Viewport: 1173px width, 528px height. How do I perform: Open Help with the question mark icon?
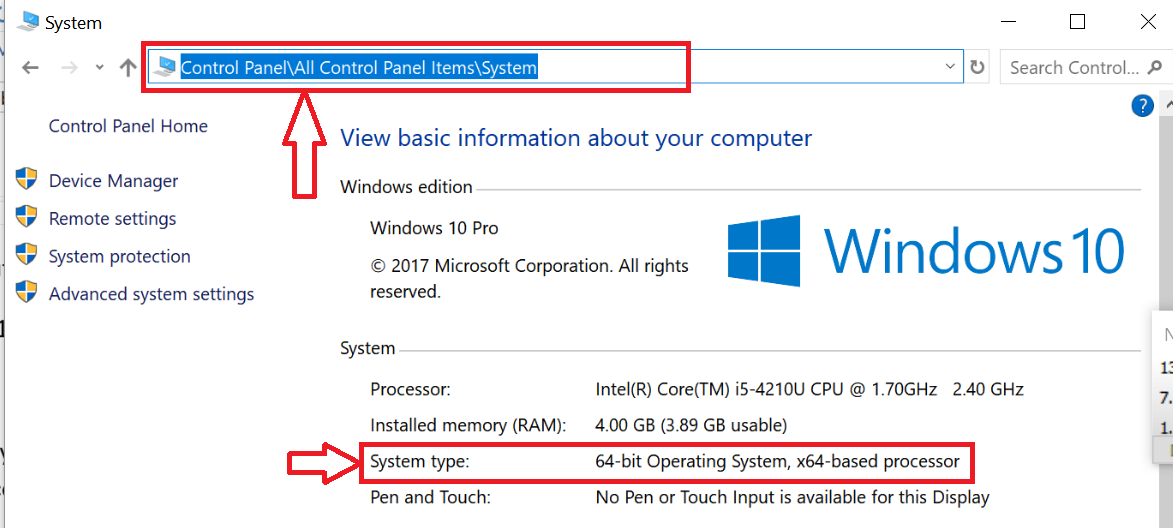tap(1142, 107)
